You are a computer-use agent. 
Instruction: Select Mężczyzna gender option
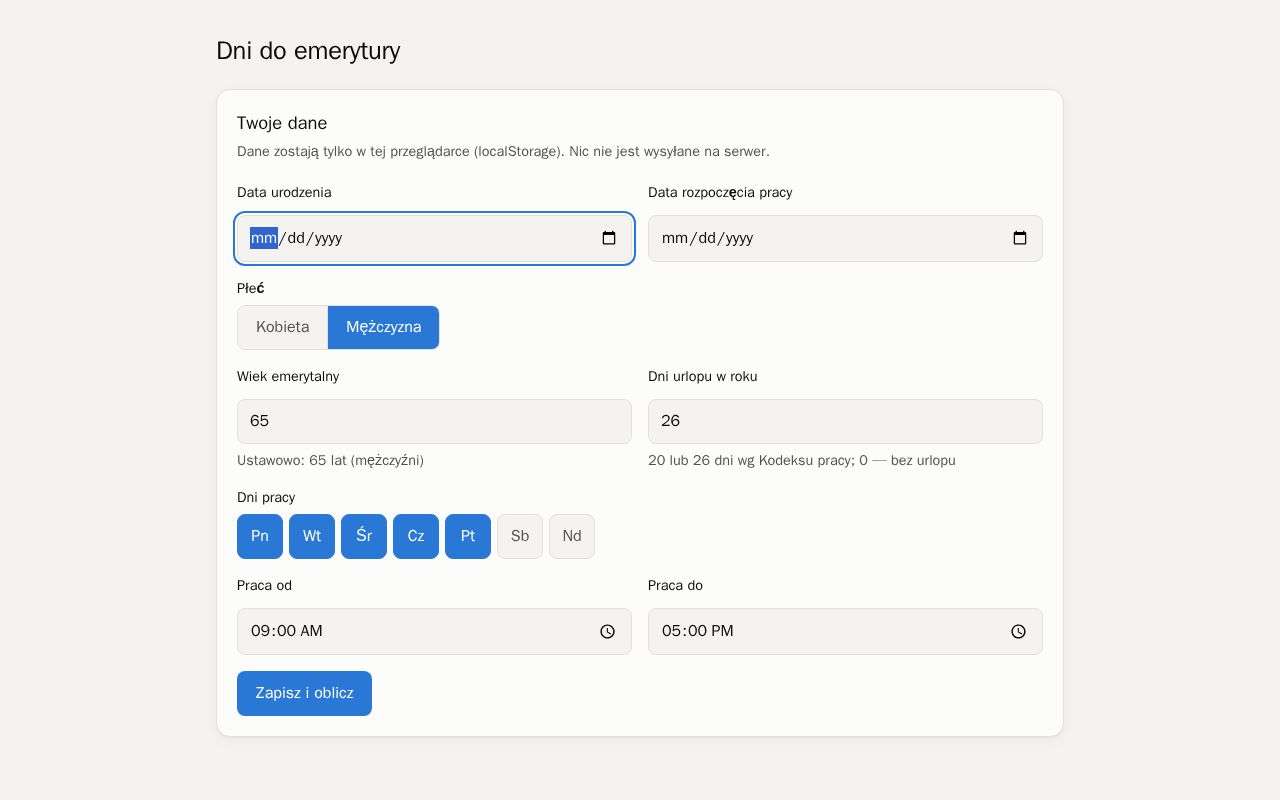[384, 327]
